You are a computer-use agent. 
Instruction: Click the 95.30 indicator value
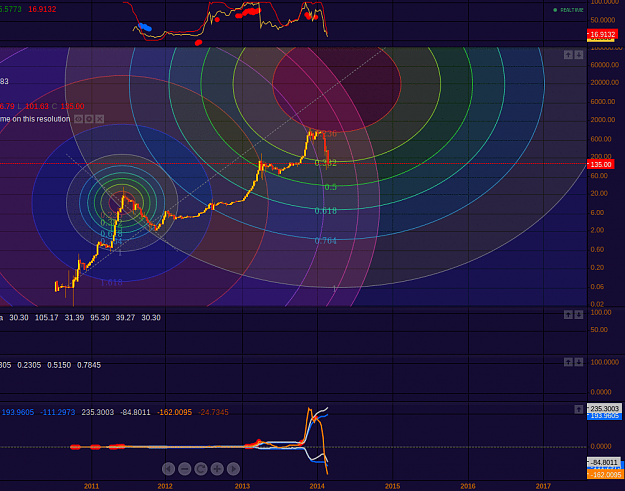click(100, 318)
